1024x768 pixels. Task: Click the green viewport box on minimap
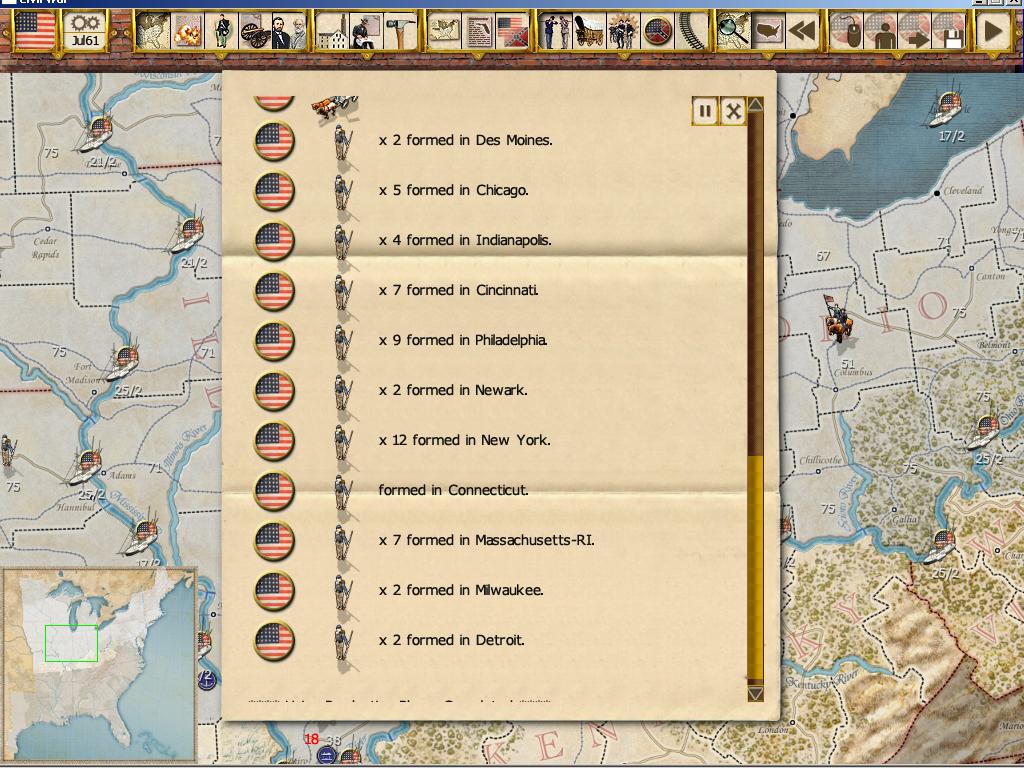coord(71,643)
